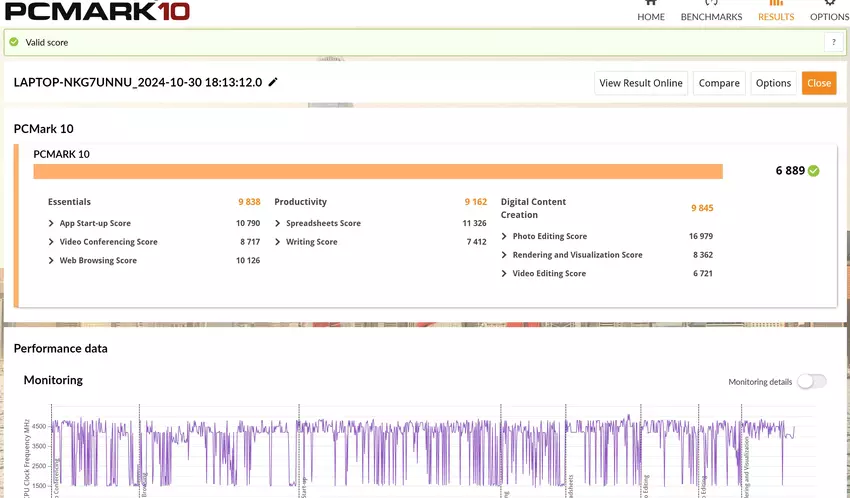The height and width of the screenshot is (498, 850).
Task: Click the Home icon in top navigation
Action: [x=651, y=4]
